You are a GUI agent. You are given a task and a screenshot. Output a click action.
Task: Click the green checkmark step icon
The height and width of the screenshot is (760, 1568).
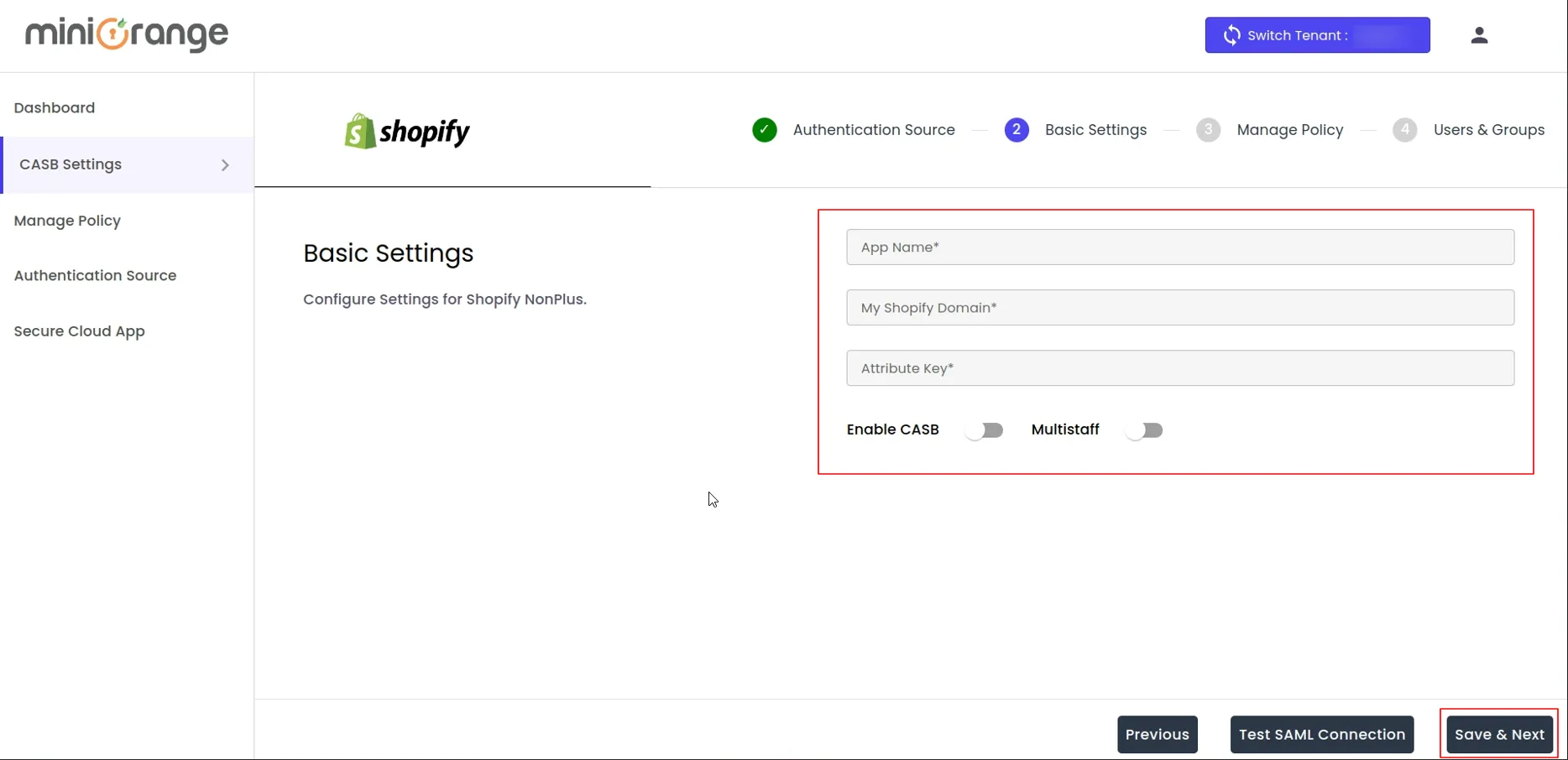[x=765, y=130]
